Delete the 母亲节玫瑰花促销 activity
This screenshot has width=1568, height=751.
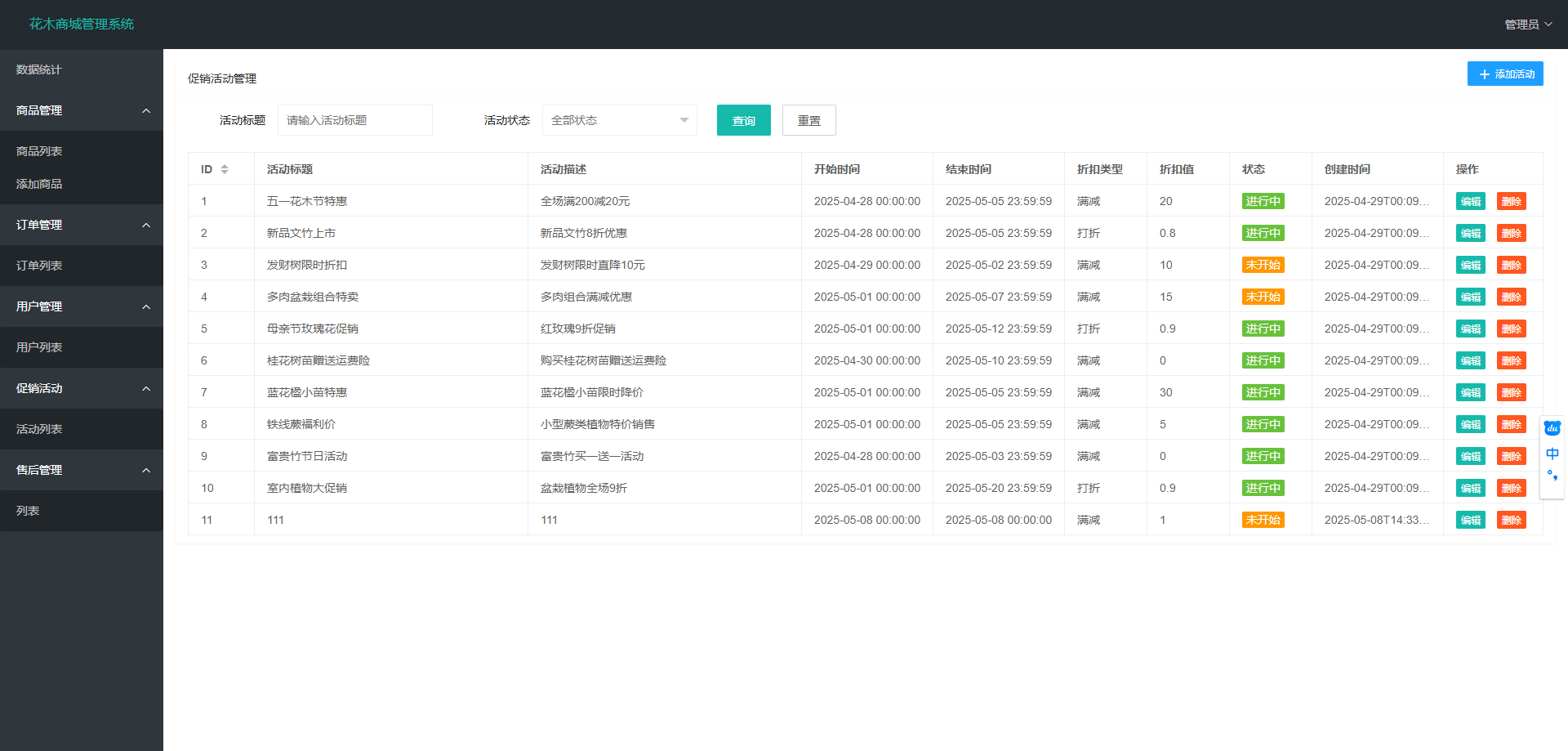click(x=1512, y=329)
